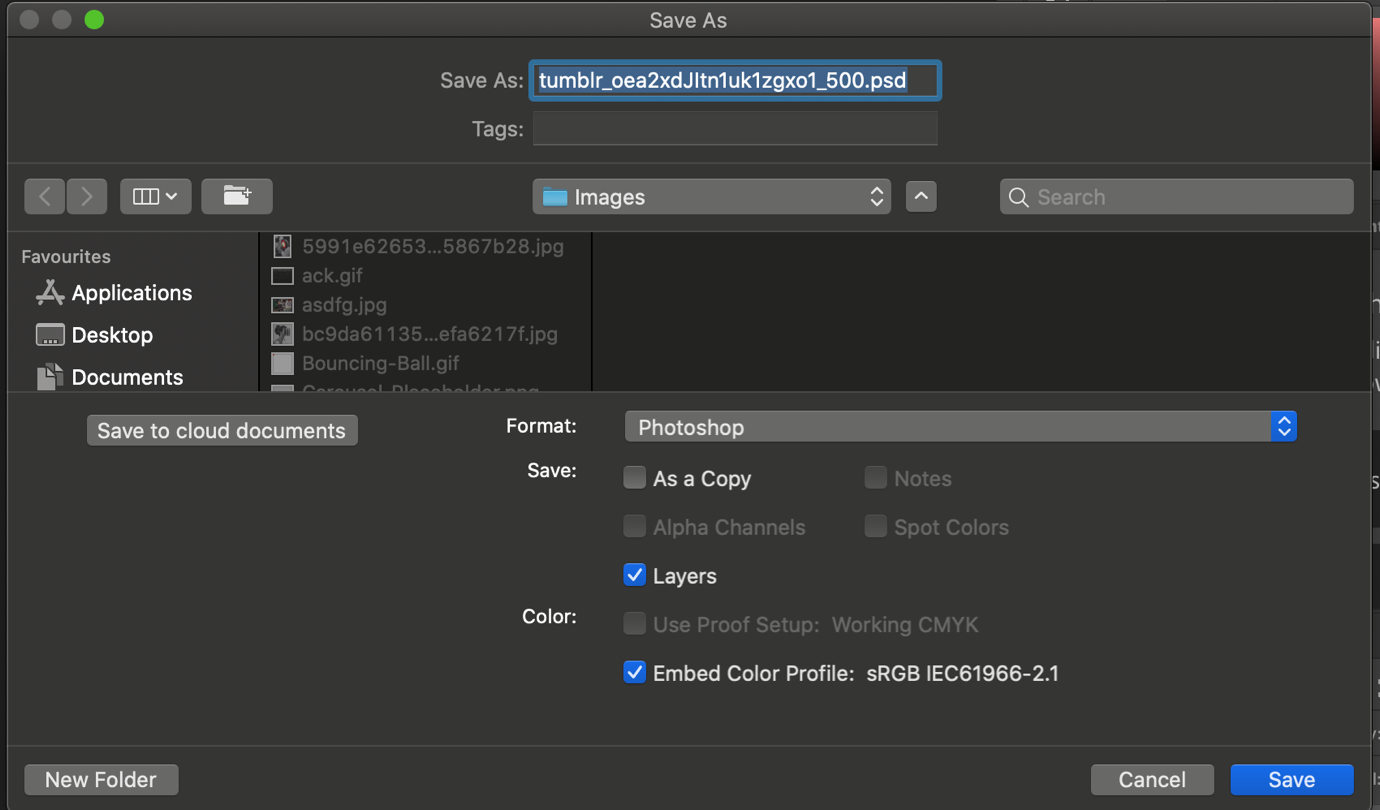Open the column view mode selector
The image size is (1380, 810).
click(155, 197)
